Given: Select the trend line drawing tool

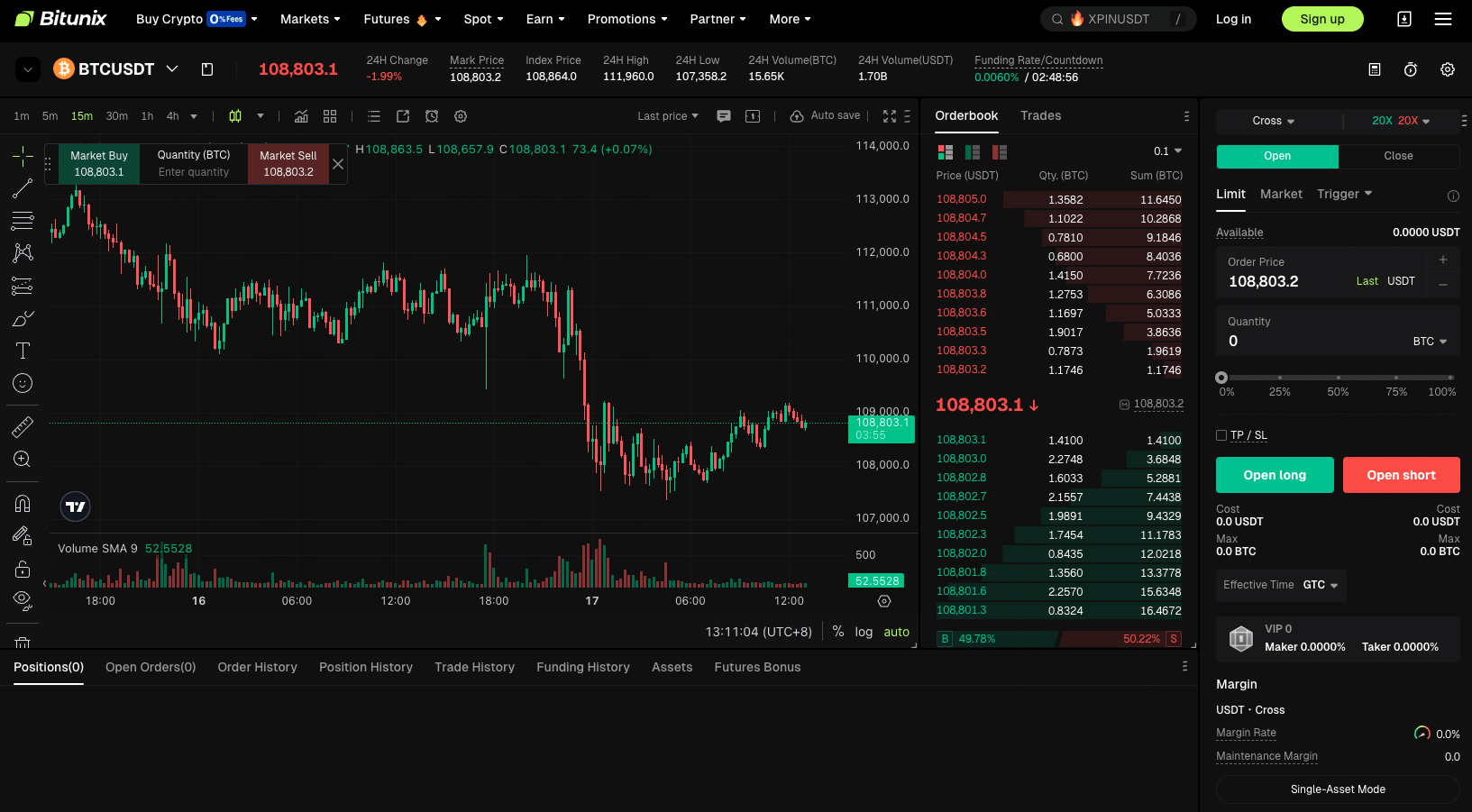Looking at the screenshot, I should point(23,188).
